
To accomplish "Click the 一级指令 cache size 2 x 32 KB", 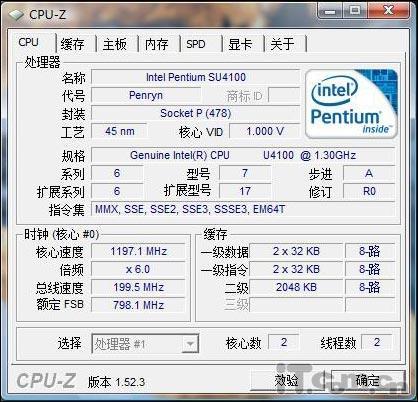I will pos(296,269).
